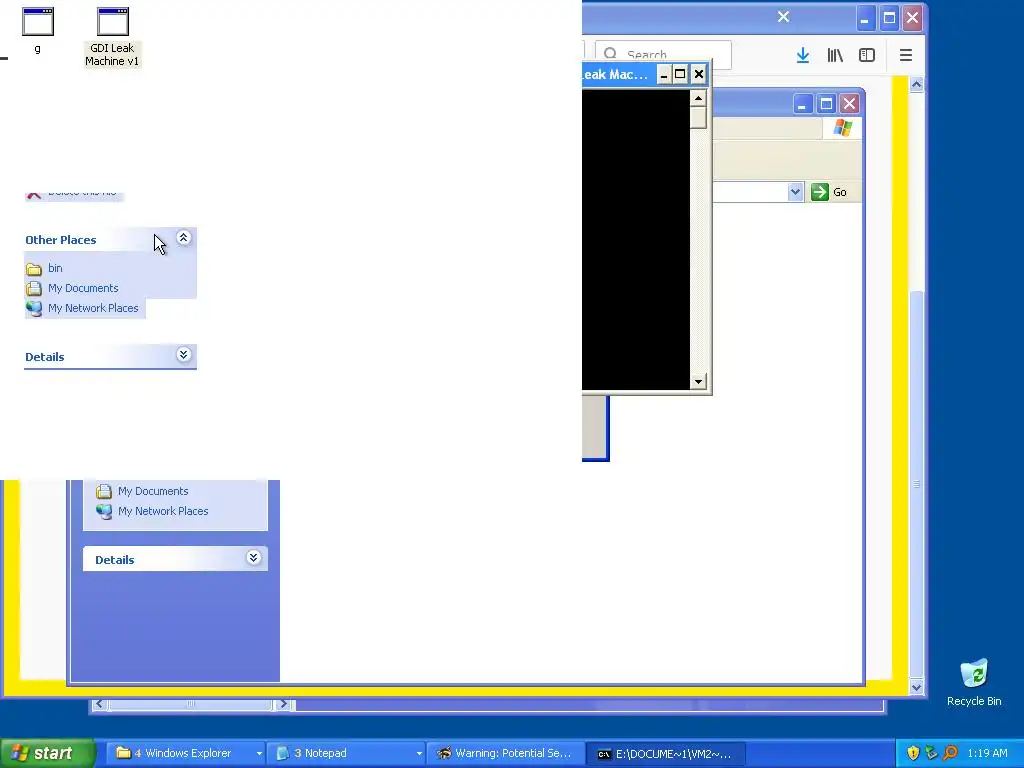This screenshot has height=768, width=1024.
Task: Open the 'g' desktop shortcut icon
Action: (38, 22)
